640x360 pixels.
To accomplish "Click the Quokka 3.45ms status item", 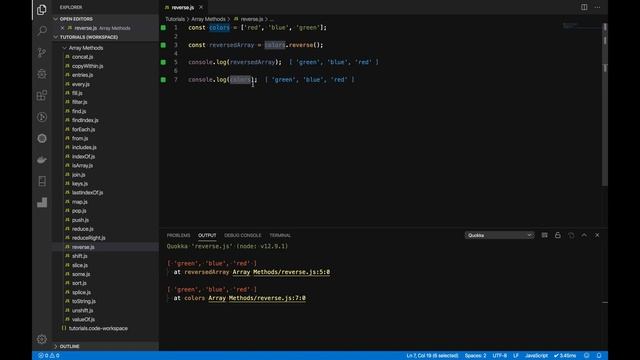I will (565, 356).
